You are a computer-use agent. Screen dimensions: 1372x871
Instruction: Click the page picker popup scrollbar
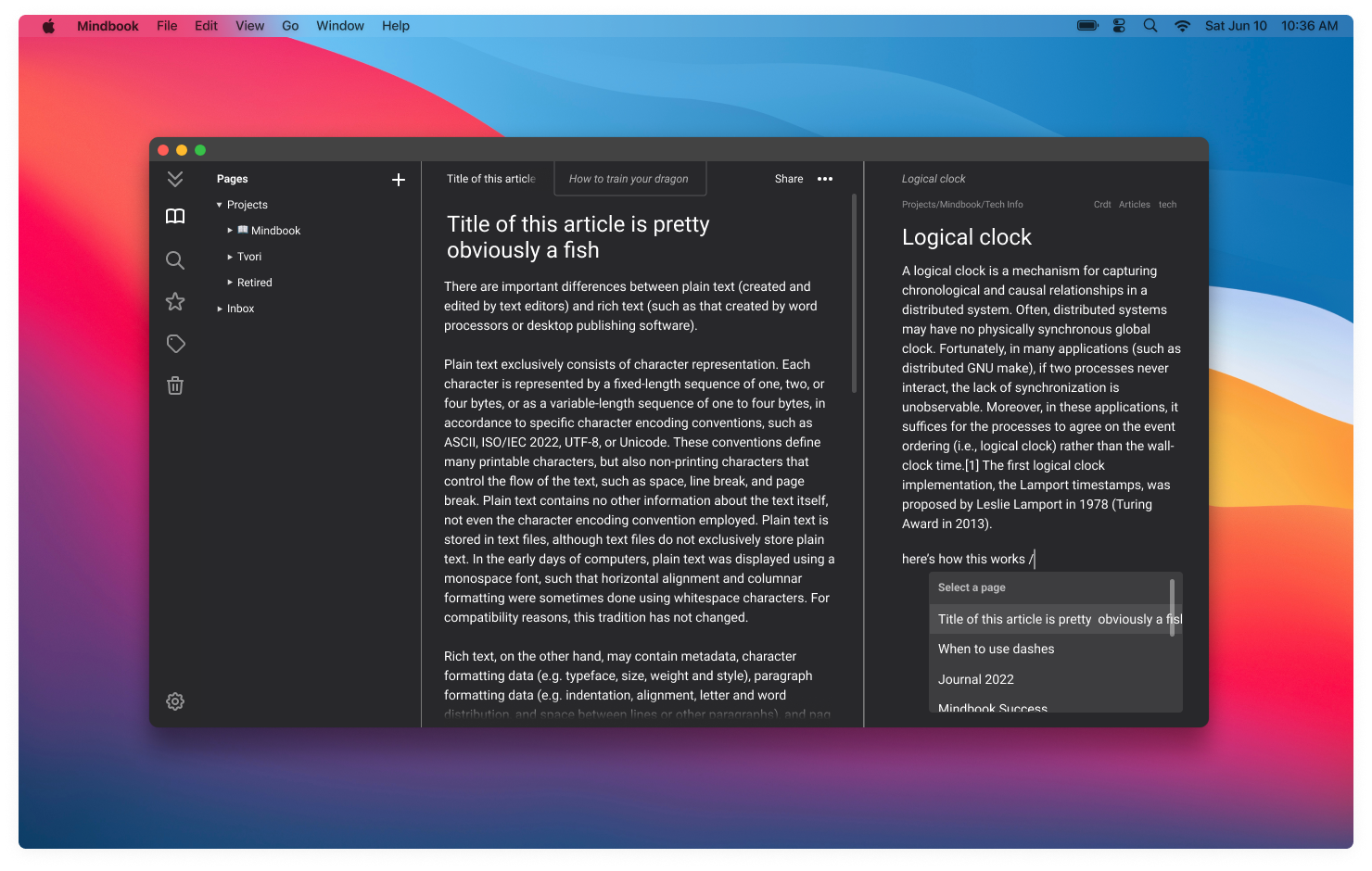click(x=1173, y=608)
